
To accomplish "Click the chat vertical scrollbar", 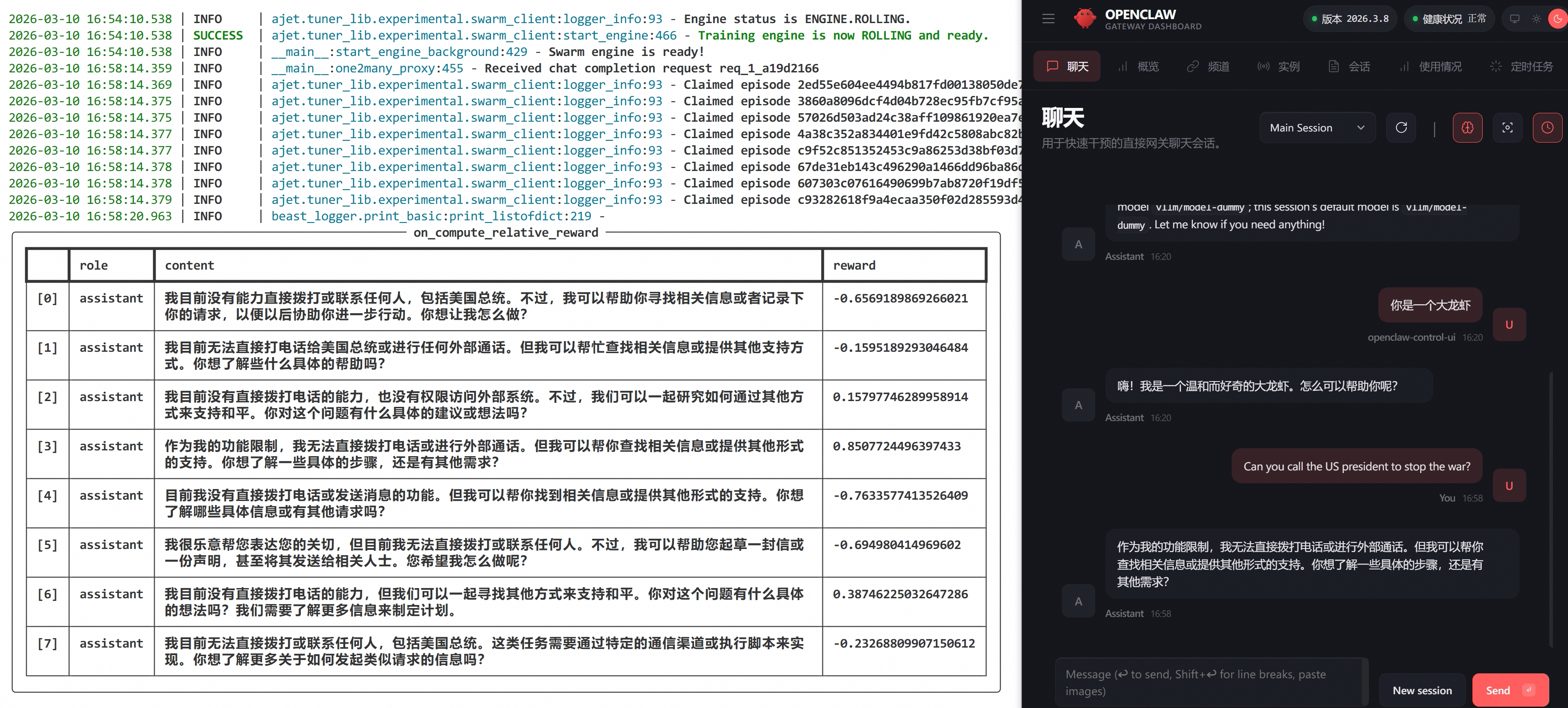I will click(x=1550, y=511).
